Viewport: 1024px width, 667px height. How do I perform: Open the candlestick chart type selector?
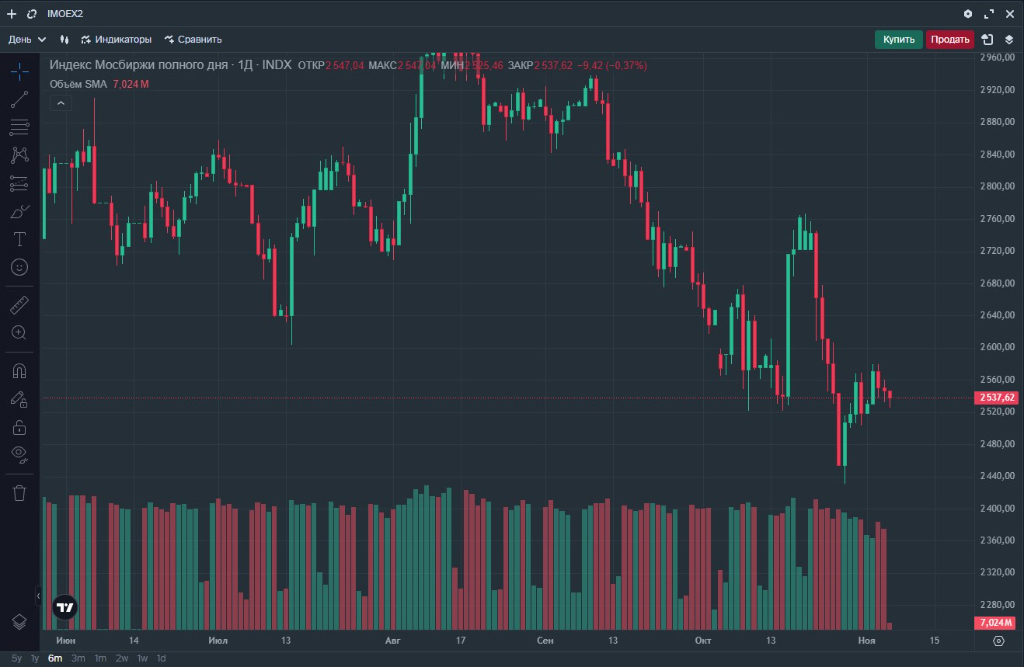[x=64, y=40]
